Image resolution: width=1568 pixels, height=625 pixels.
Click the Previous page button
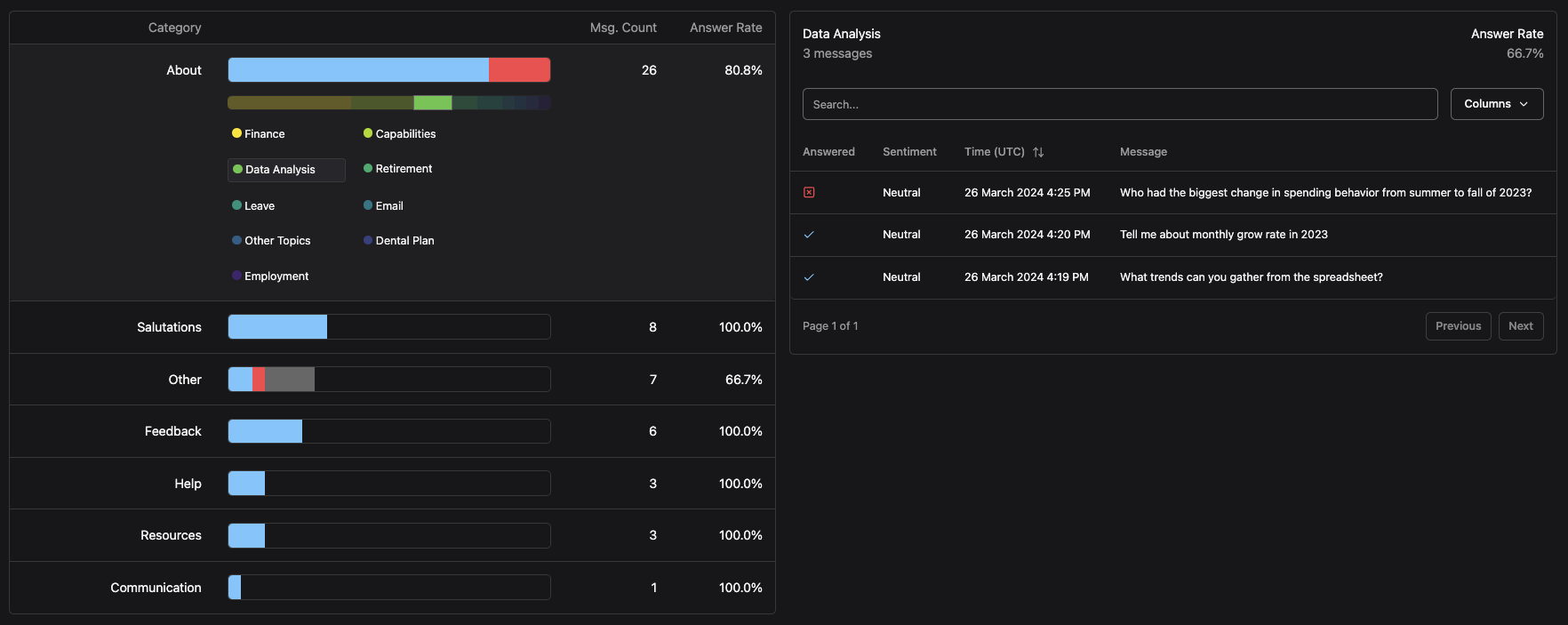click(1458, 326)
